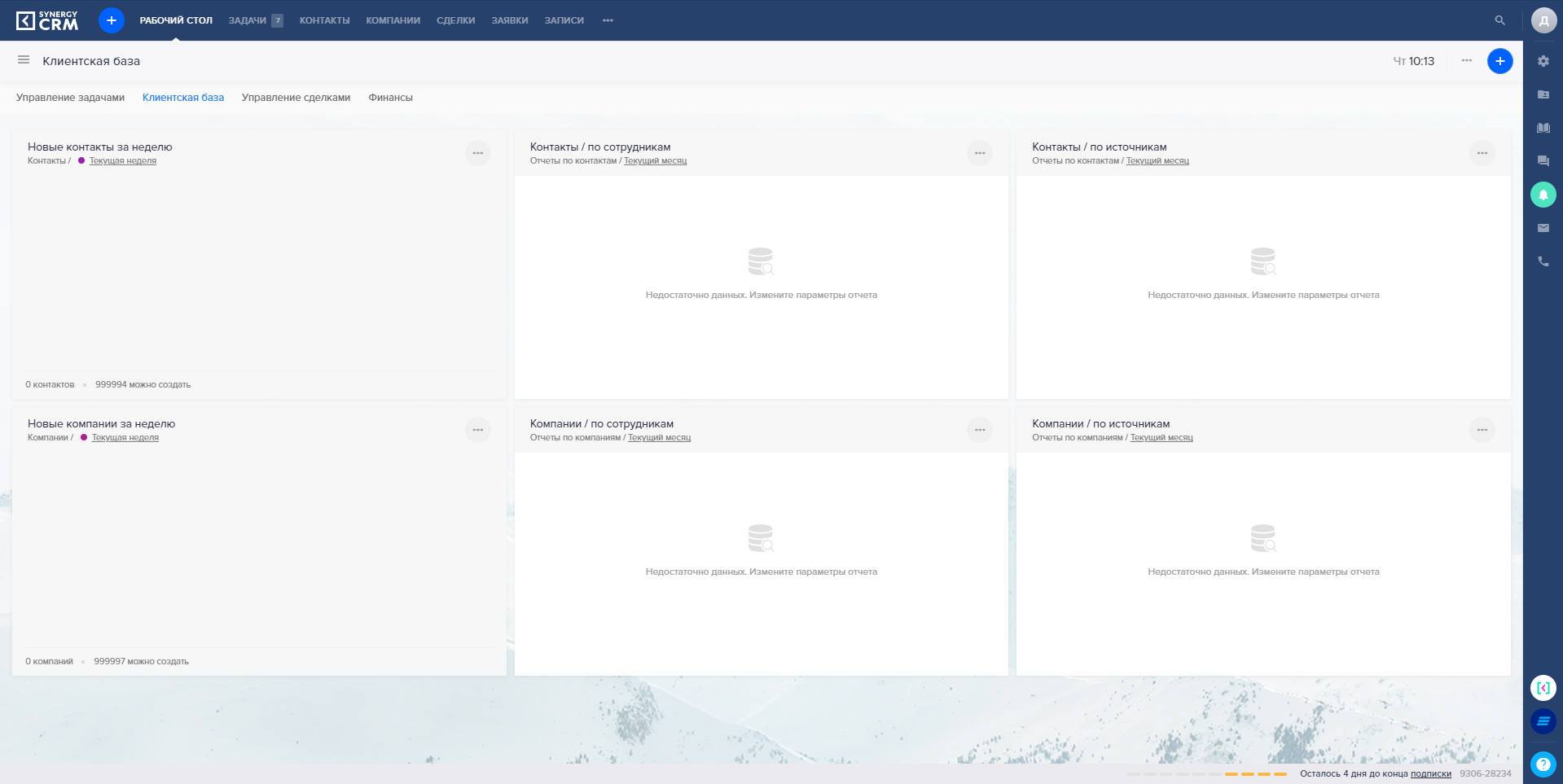Open the search magnifier icon
Image resolution: width=1563 pixels, height=784 pixels.
[x=1499, y=20]
